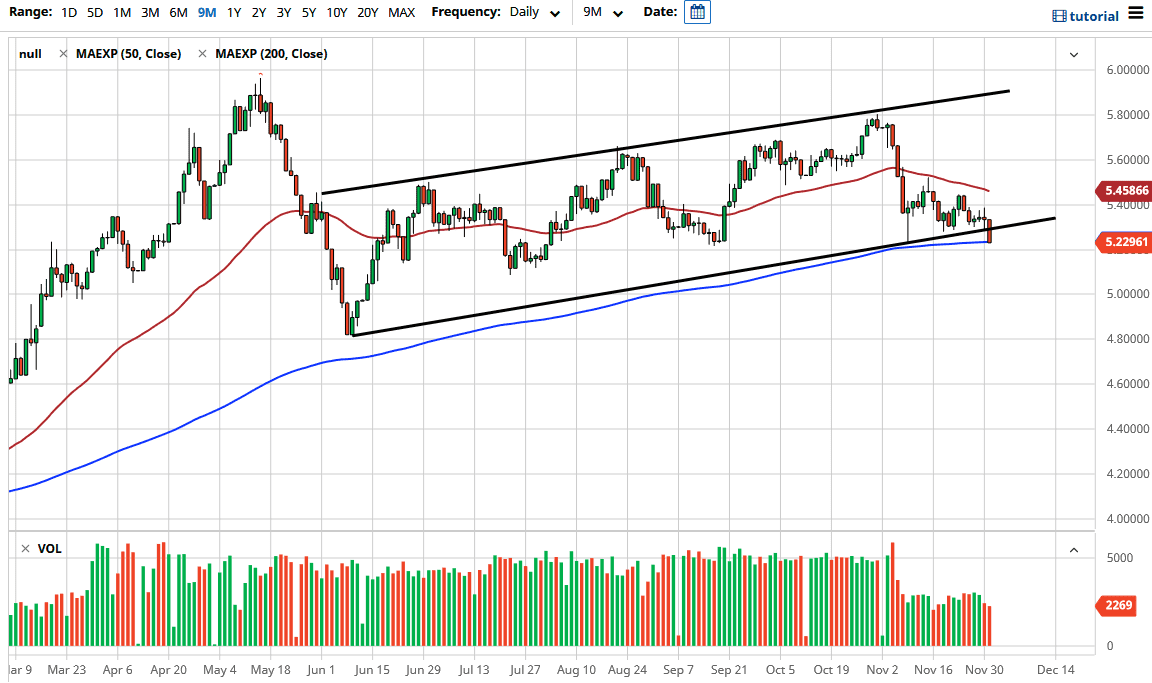Select the 1D range

click(68, 13)
